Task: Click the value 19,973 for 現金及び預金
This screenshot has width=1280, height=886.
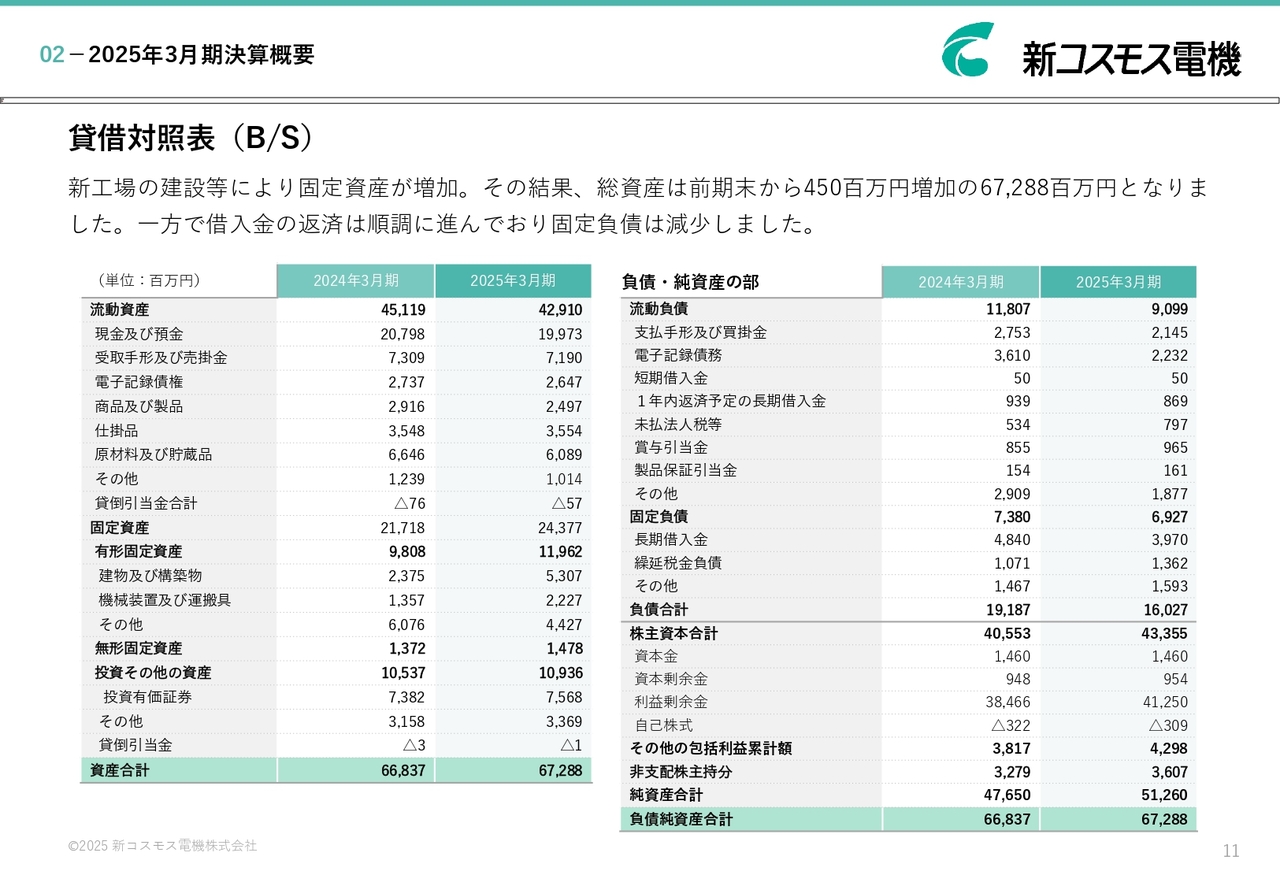Action: click(560, 334)
